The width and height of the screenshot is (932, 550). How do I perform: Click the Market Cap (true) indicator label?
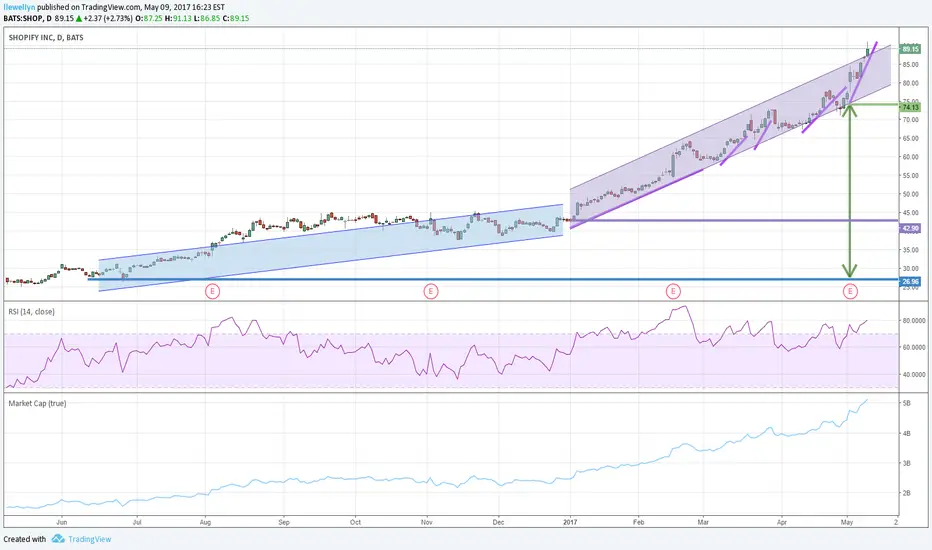pos(37,403)
